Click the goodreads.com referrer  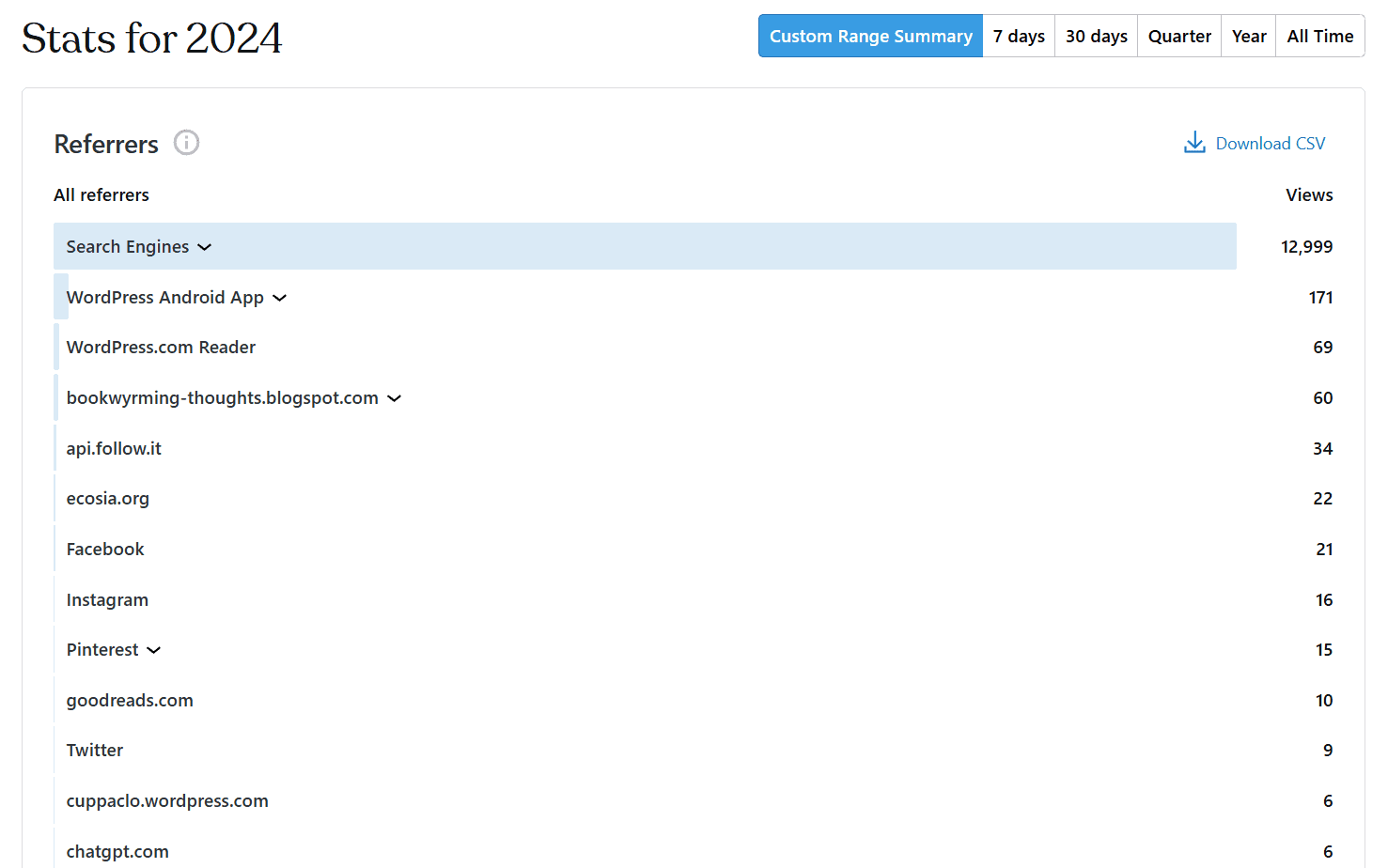pyautogui.click(x=130, y=701)
